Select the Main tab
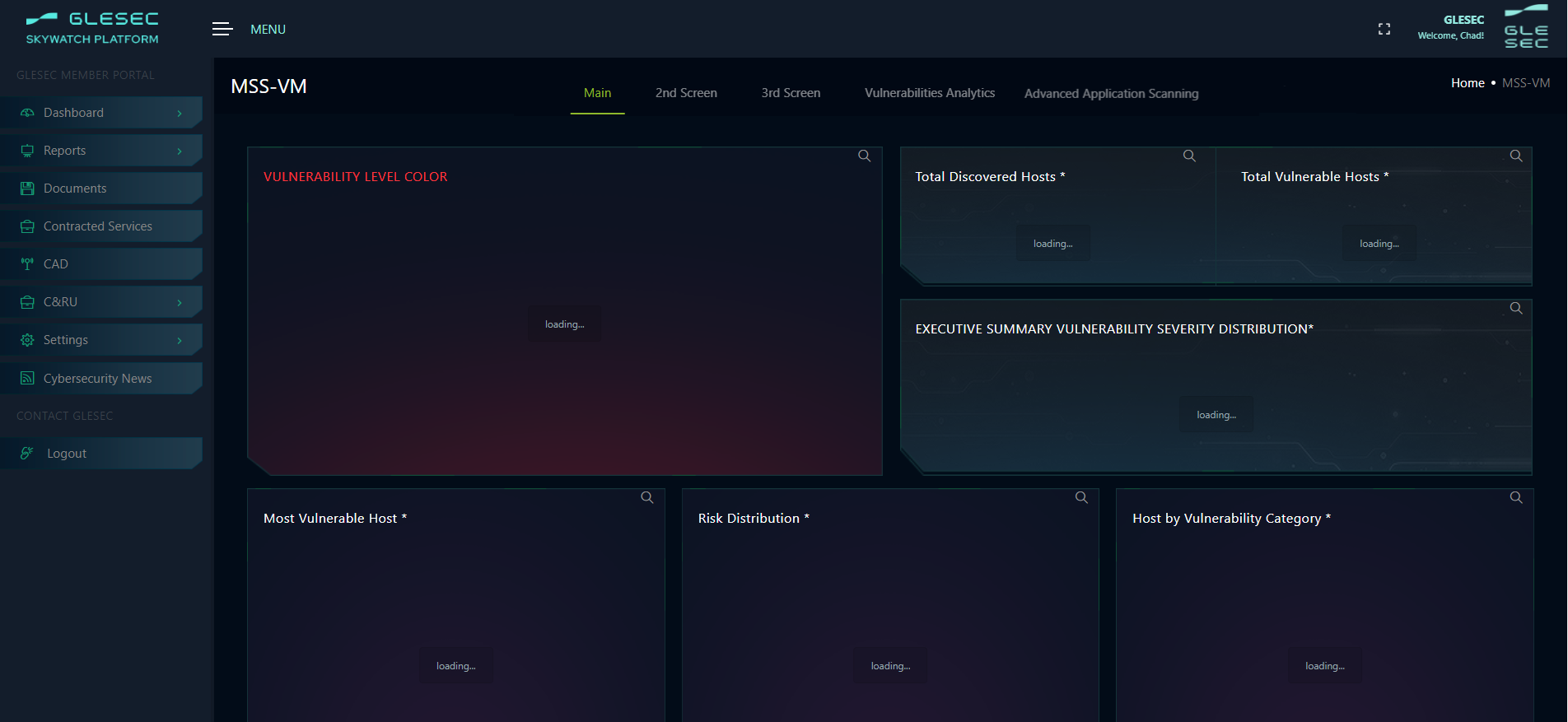Screen dimensions: 1568x722 (597, 93)
